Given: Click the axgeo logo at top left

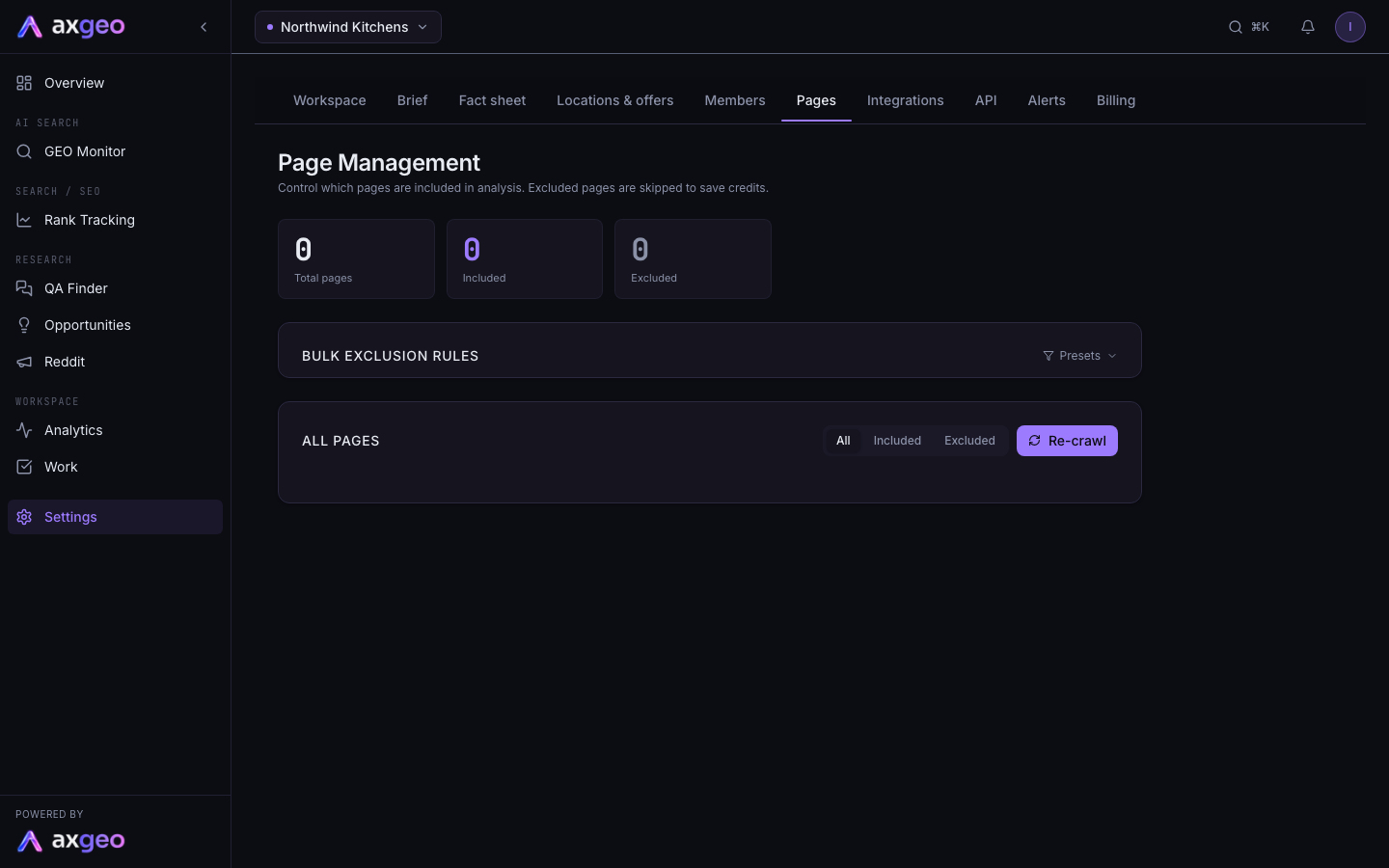Looking at the screenshot, I should 71,27.
